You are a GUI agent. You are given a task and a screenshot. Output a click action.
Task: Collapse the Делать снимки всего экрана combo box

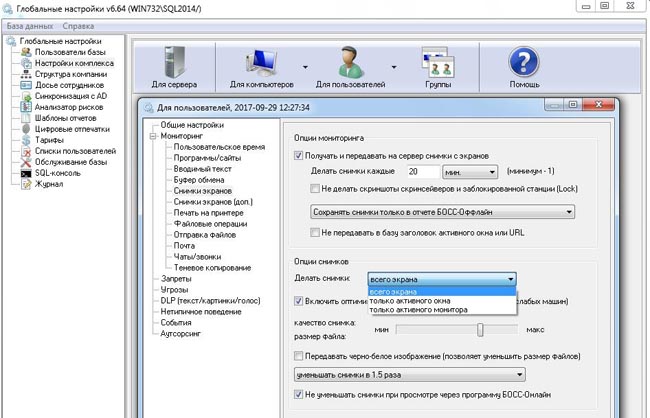(x=442, y=279)
